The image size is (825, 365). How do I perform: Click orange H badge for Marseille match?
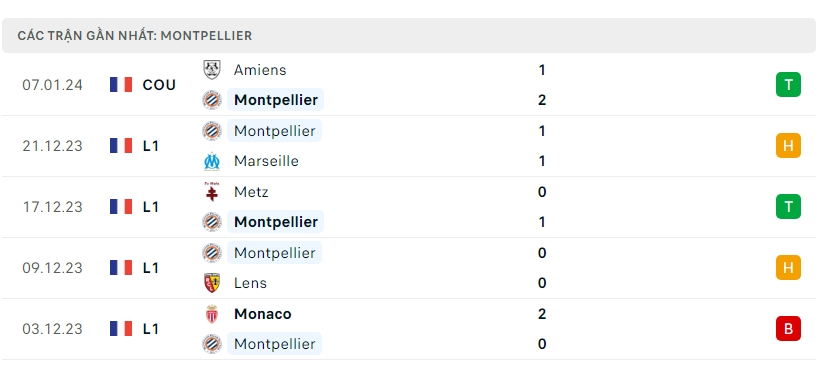point(788,146)
